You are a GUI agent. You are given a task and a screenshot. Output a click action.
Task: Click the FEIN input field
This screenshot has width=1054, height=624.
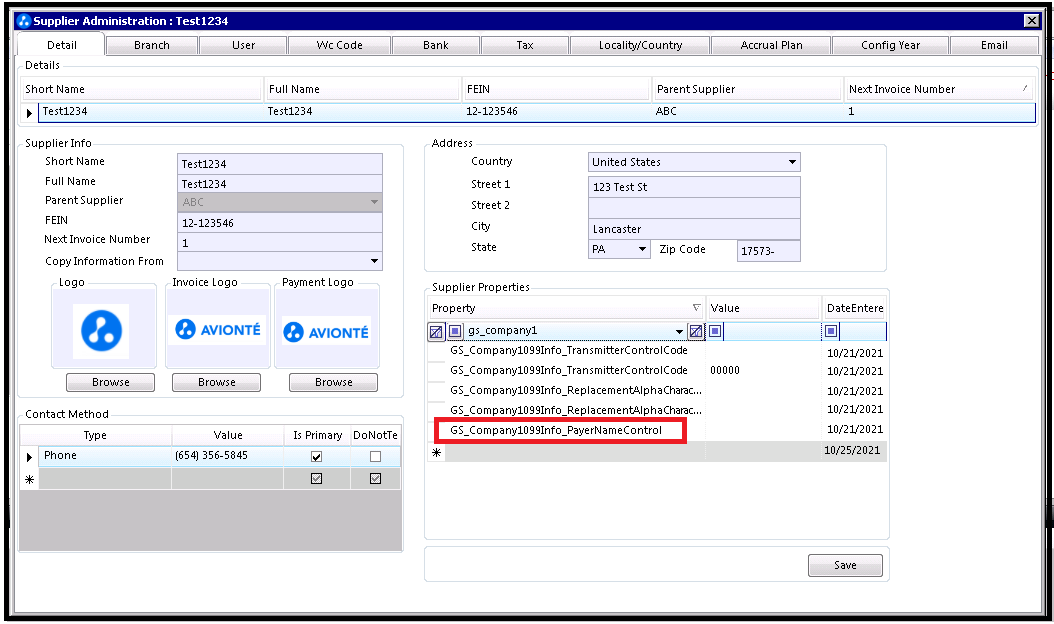[280, 223]
